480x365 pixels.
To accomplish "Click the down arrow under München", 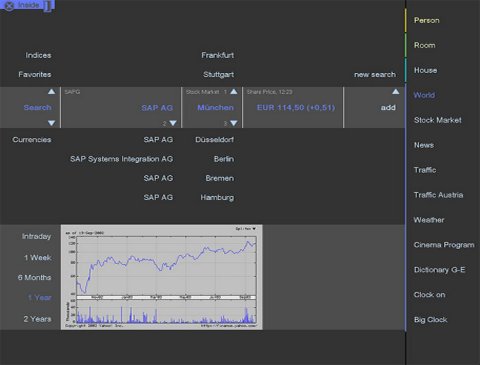I will pos(234,123).
